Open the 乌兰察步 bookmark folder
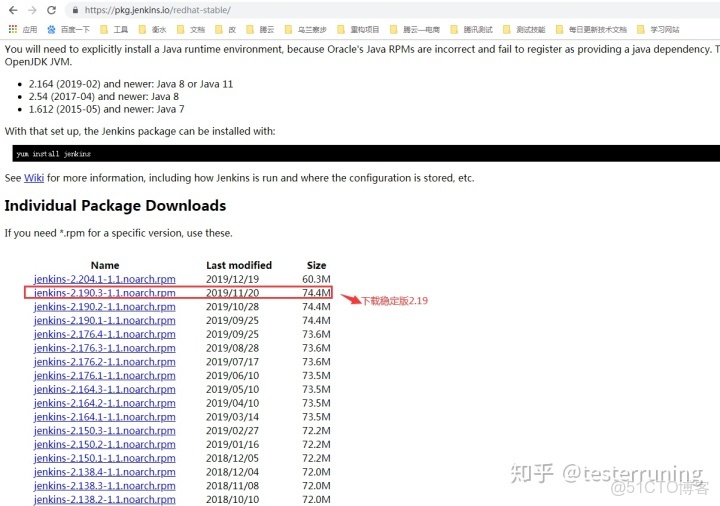Image resolution: width=720 pixels, height=506 pixels. point(306,29)
